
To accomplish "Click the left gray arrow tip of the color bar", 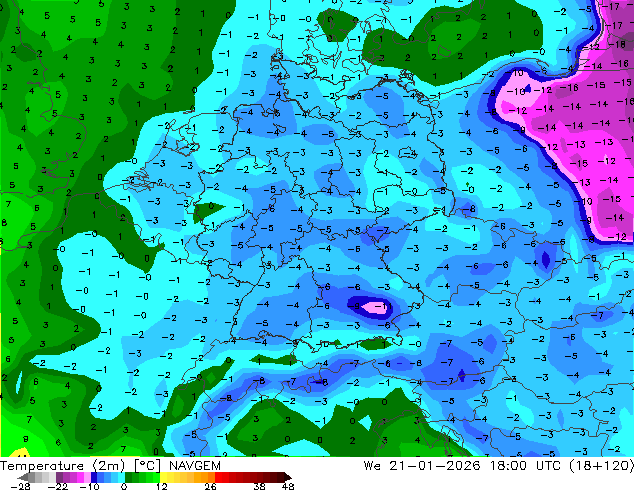I will (22, 477).
